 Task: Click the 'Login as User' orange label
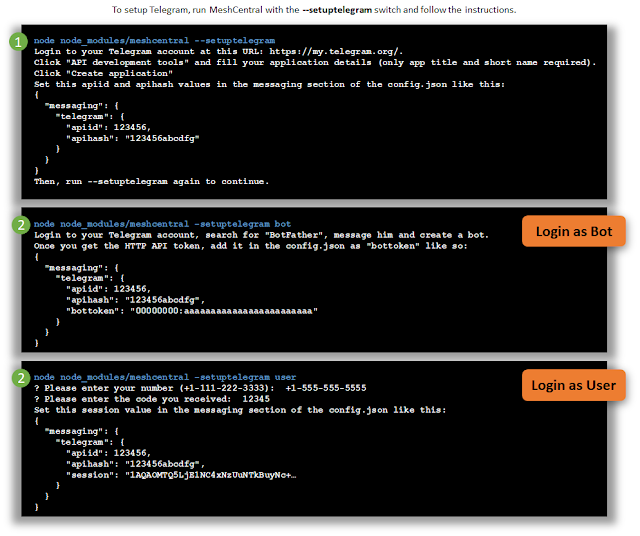[573, 385]
